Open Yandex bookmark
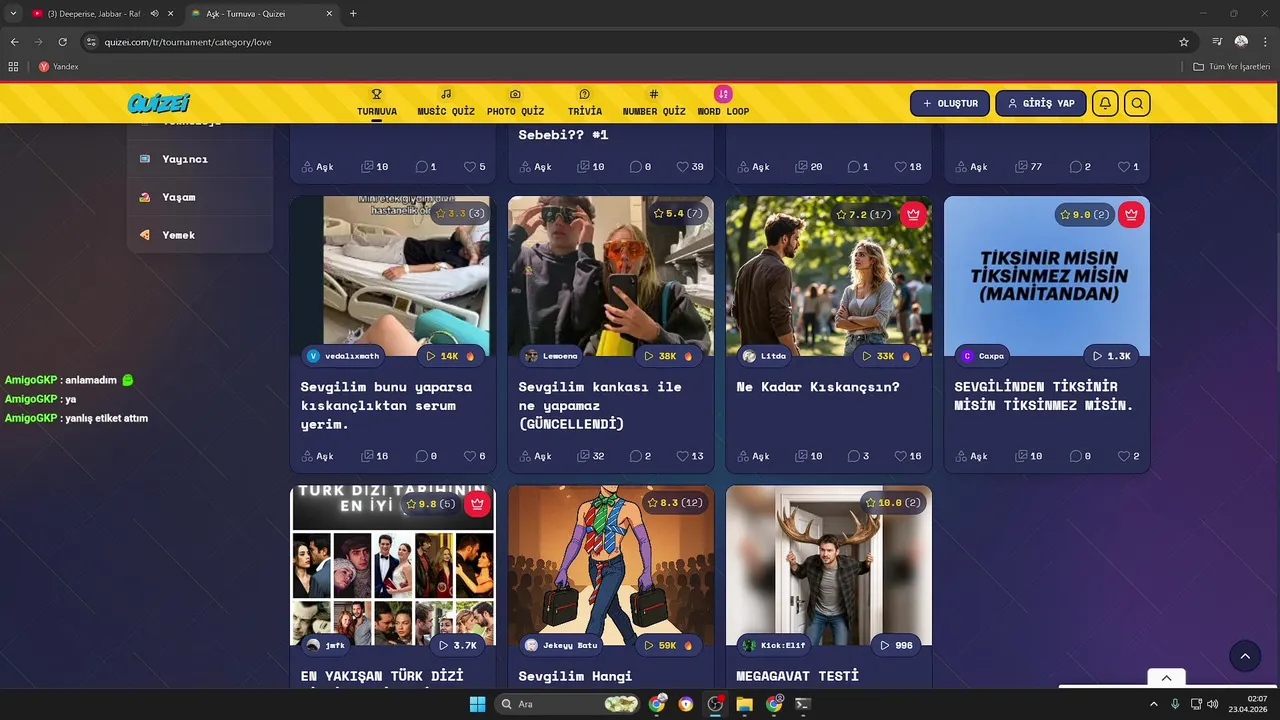 pyautogui.click(x=58, y=66)
